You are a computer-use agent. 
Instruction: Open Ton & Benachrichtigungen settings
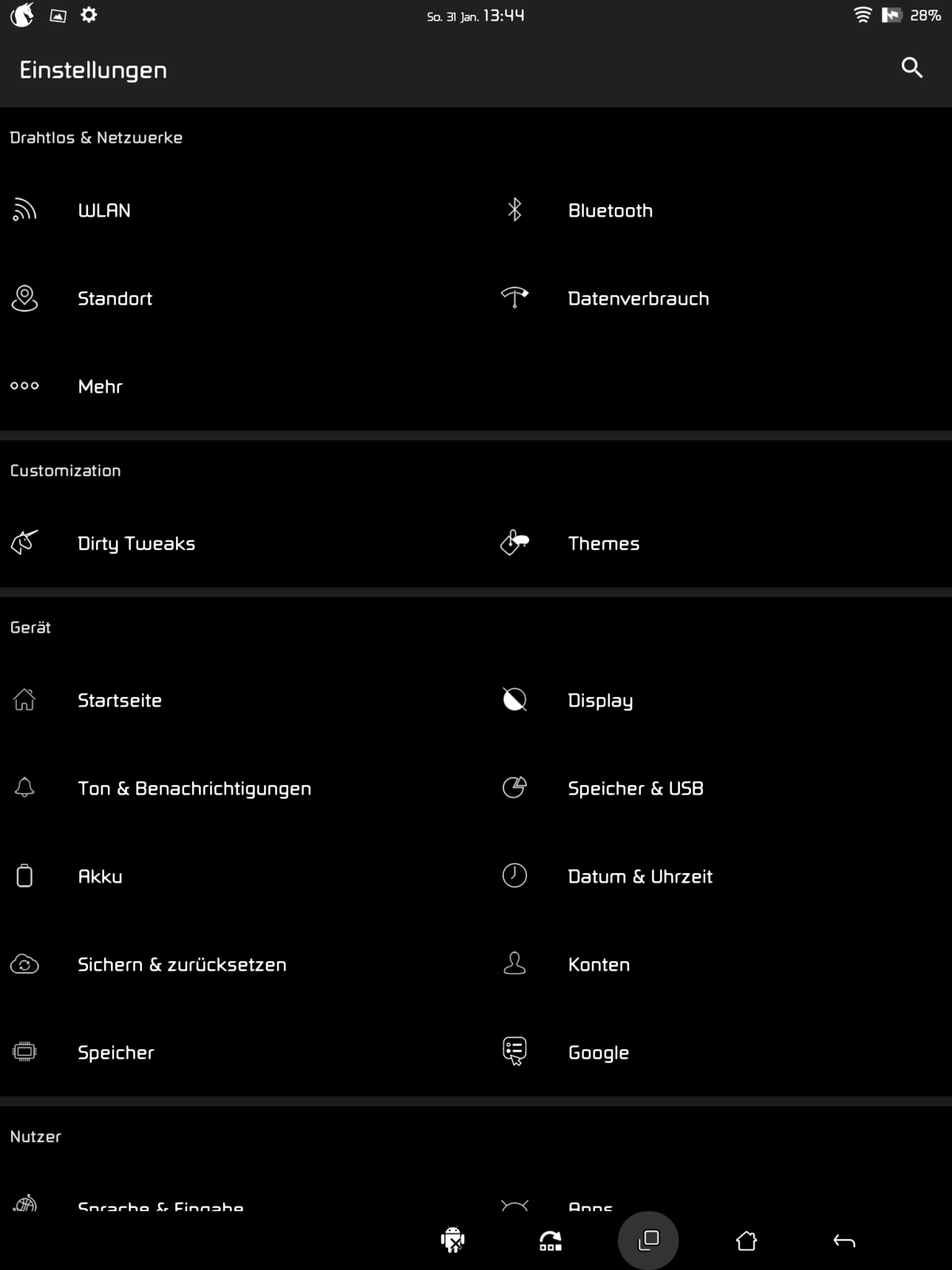[194, 788]
